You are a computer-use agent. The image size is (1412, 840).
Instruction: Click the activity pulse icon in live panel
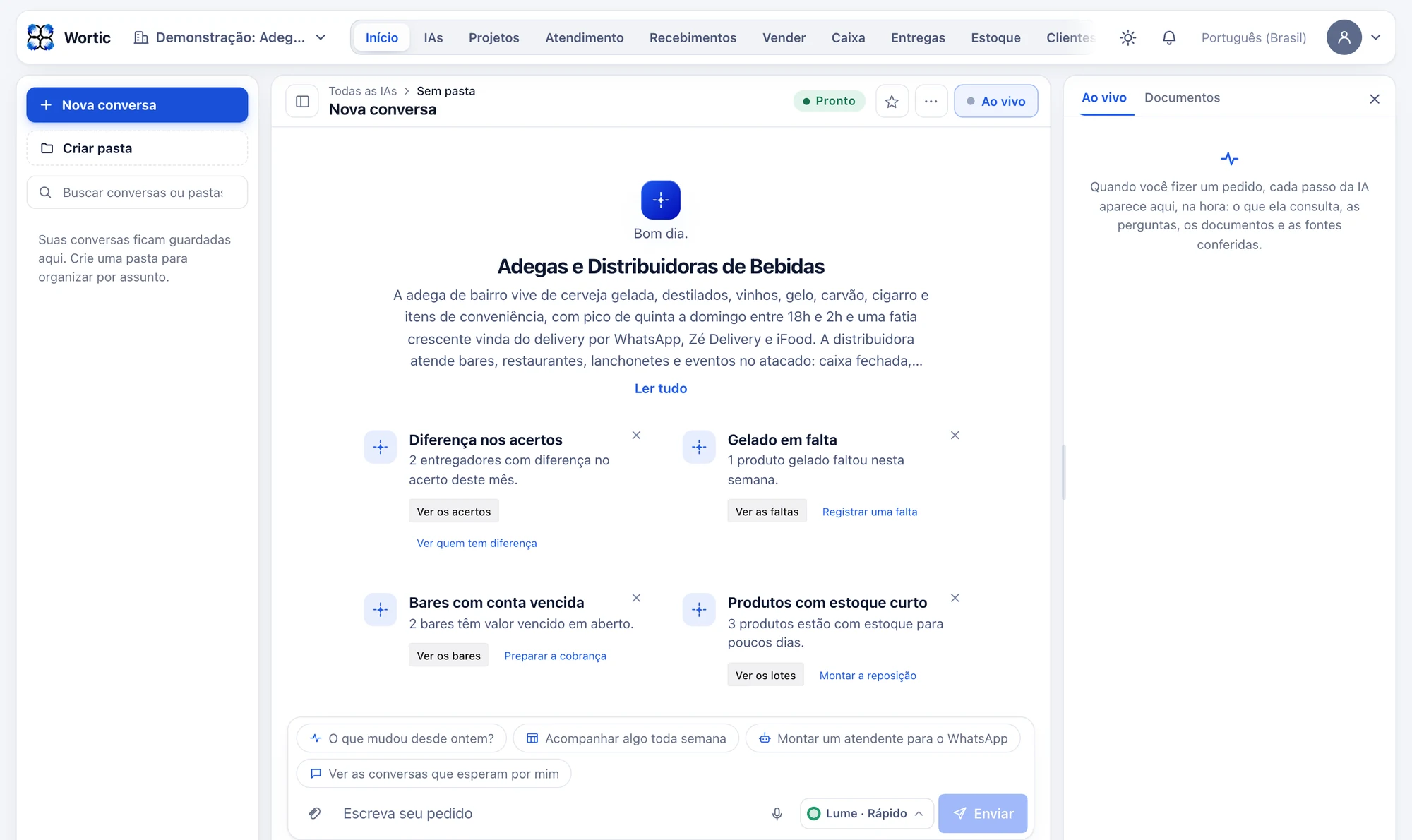1229,159
